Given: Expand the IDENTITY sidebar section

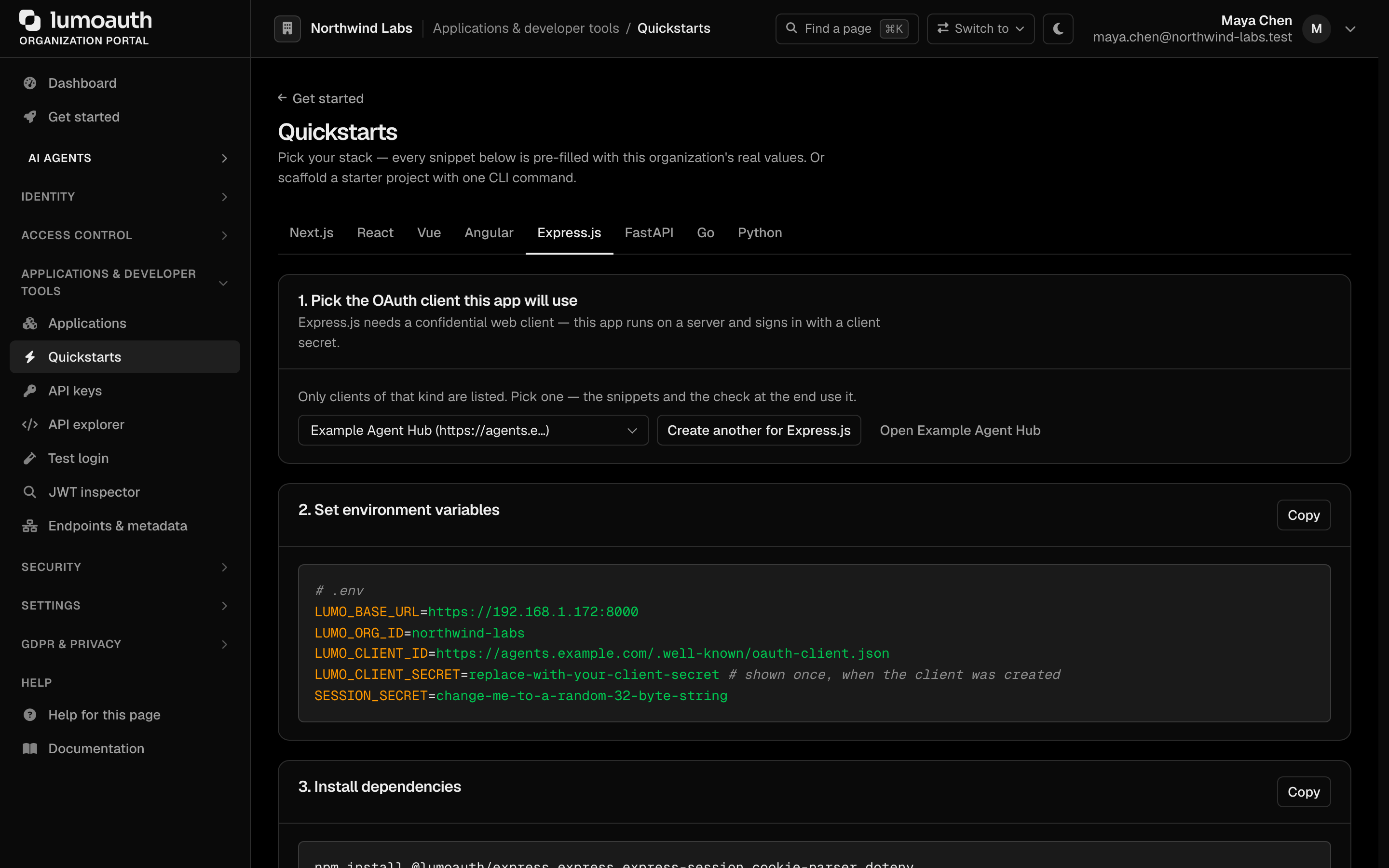Looking at the screenshot, I should point(125,197).
